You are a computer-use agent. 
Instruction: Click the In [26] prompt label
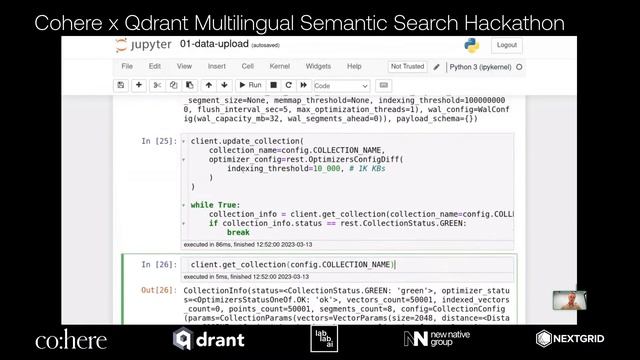pos(159,264)
